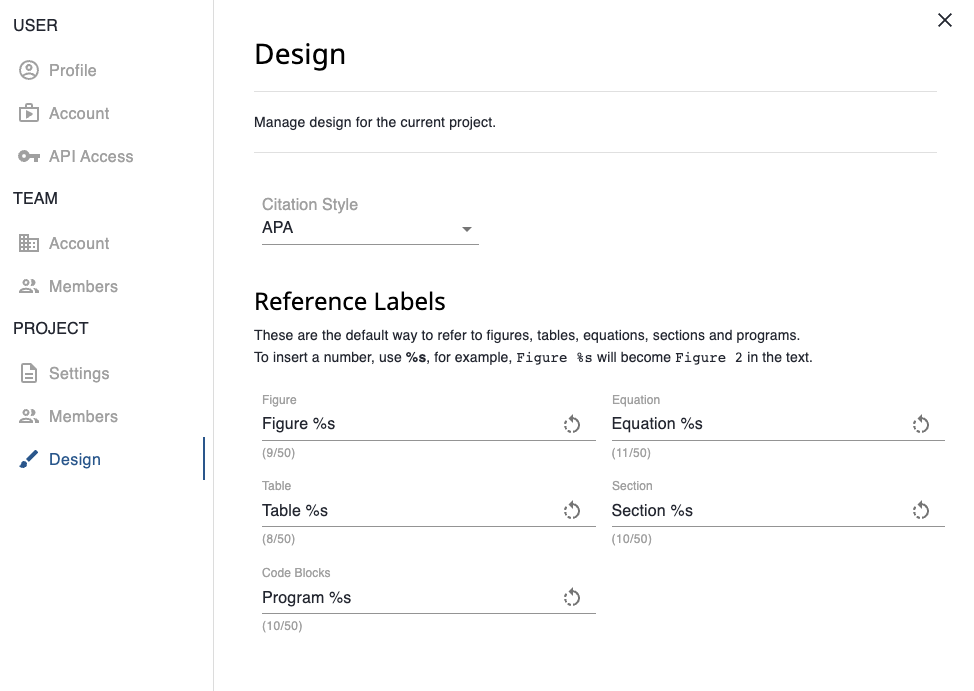
Task: Expand the APA style selector arrow
Action: [x=466, y=228]
